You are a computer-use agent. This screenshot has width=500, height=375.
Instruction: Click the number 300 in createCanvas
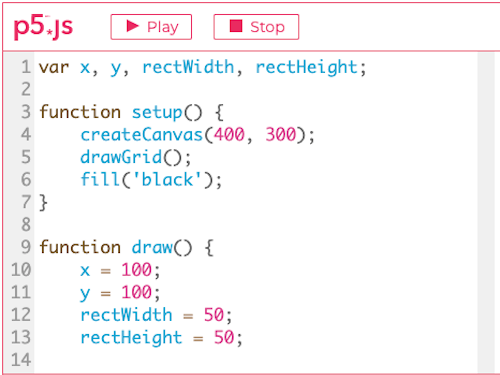(x=281, y=135)
